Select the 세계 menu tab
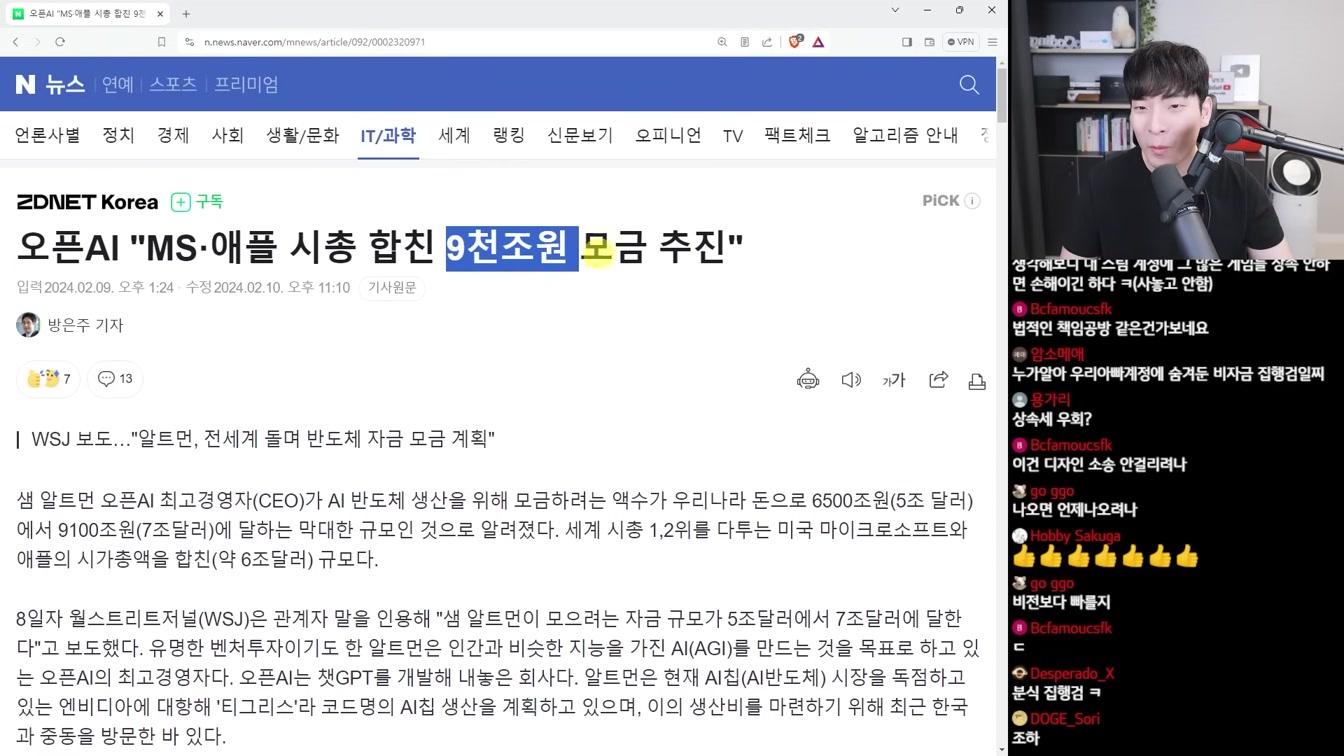 click(454, 135)
